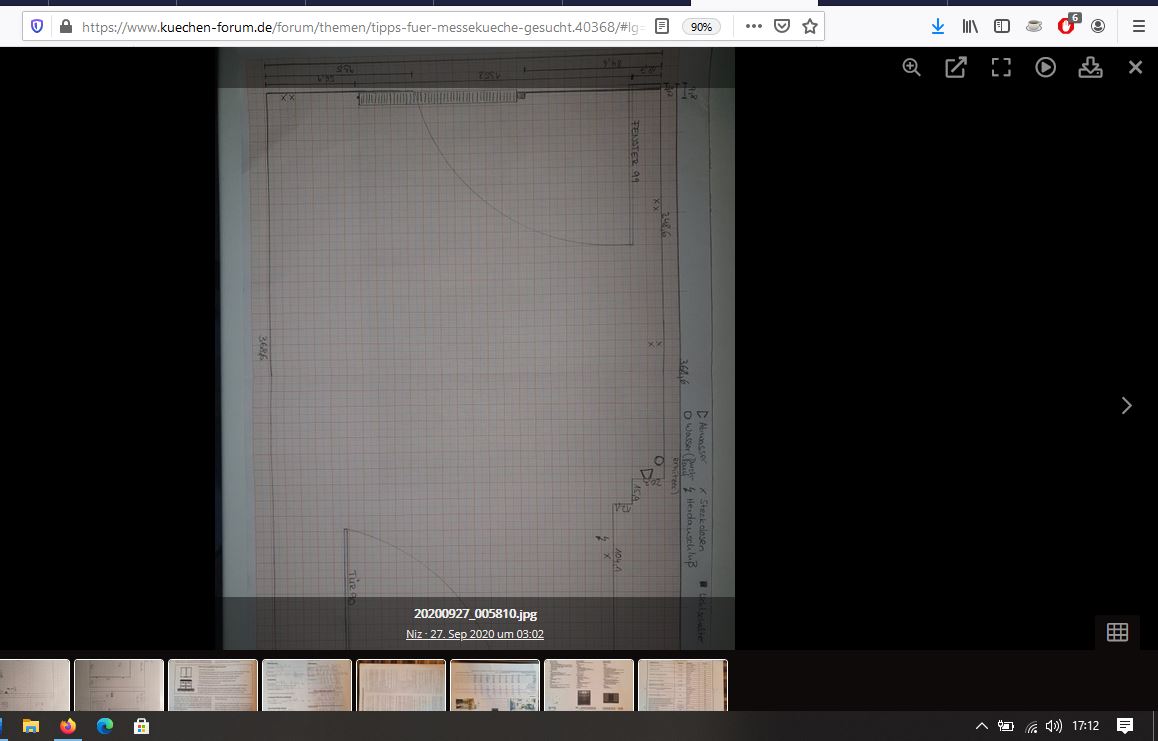Zoom into the floor plan image

(x=911, y=67)
